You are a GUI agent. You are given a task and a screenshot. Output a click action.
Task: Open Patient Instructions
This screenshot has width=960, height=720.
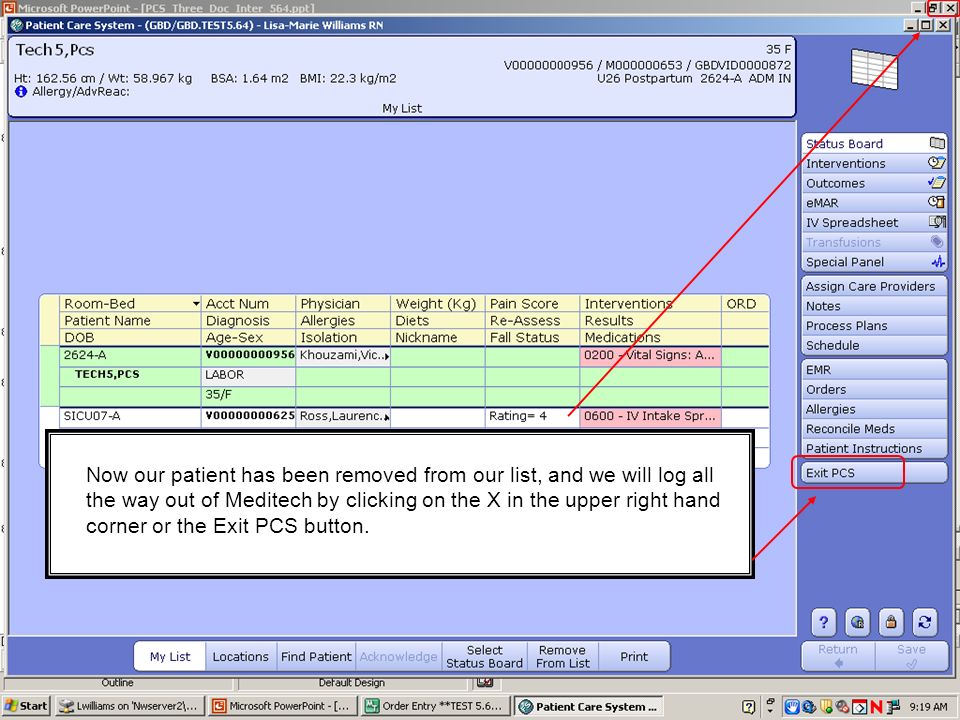pyautogui.click(x=874, y=448)
